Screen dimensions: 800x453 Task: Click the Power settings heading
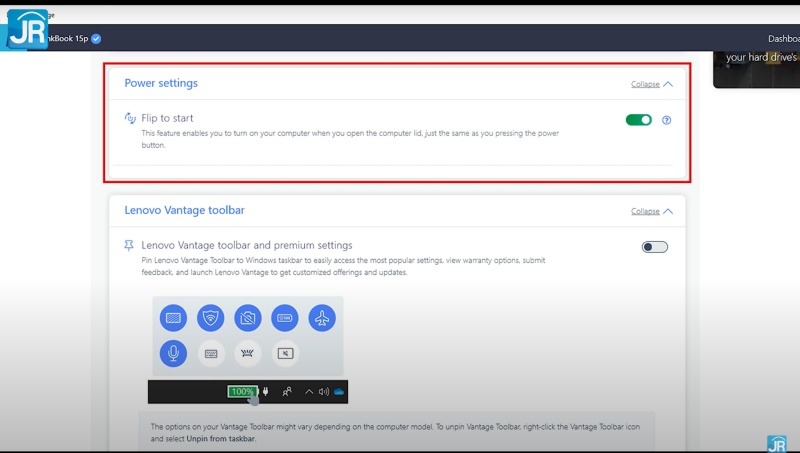coord(161,83)
